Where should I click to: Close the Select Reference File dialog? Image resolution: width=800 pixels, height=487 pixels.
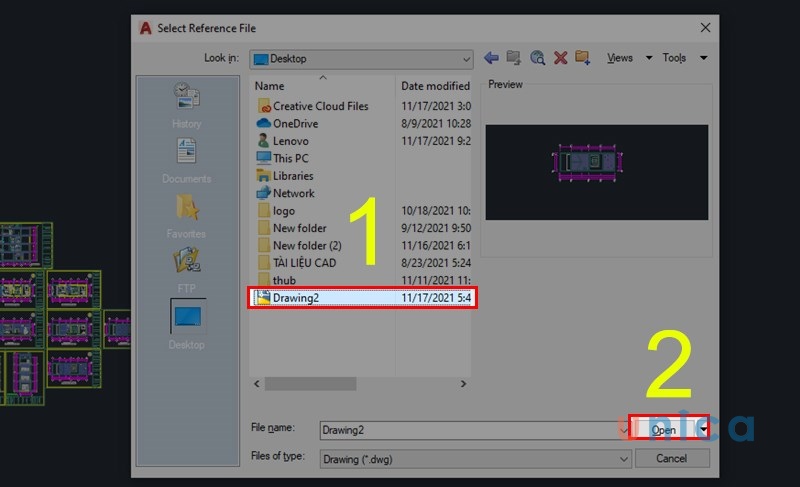(705, 28)
